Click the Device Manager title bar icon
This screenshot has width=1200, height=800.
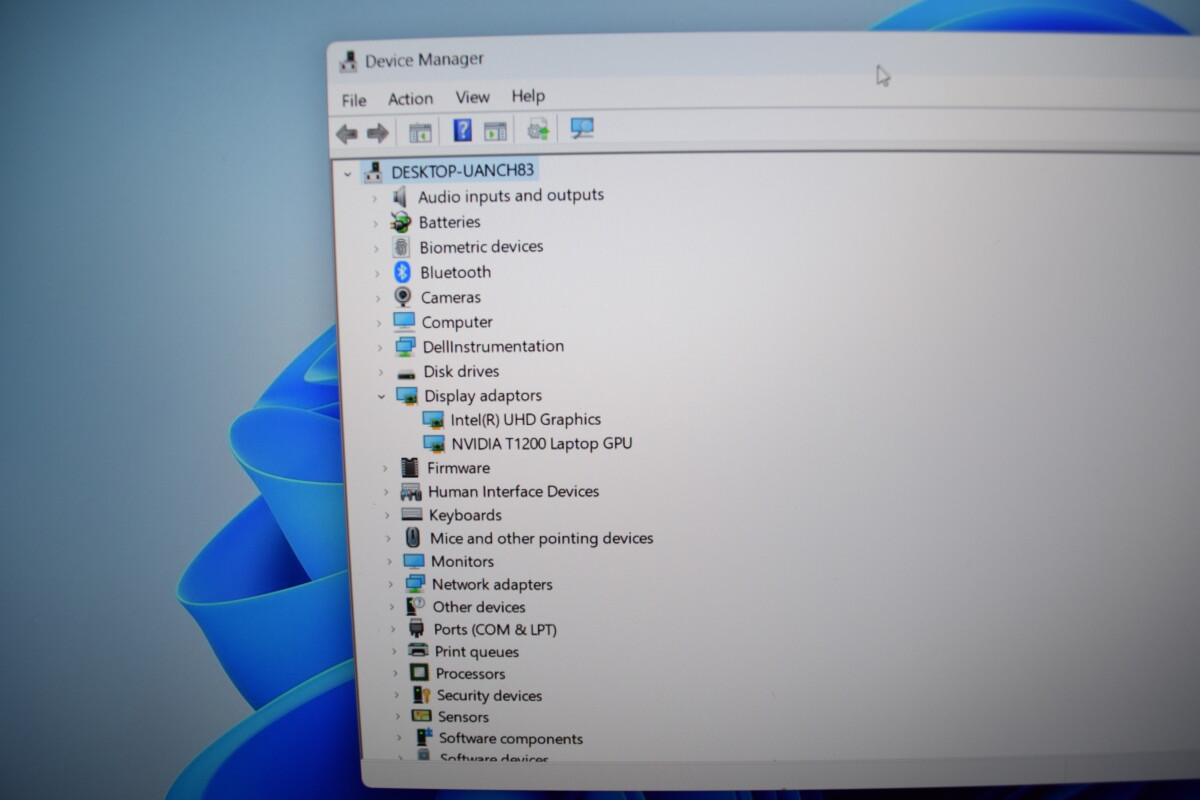tap(347, 61)
